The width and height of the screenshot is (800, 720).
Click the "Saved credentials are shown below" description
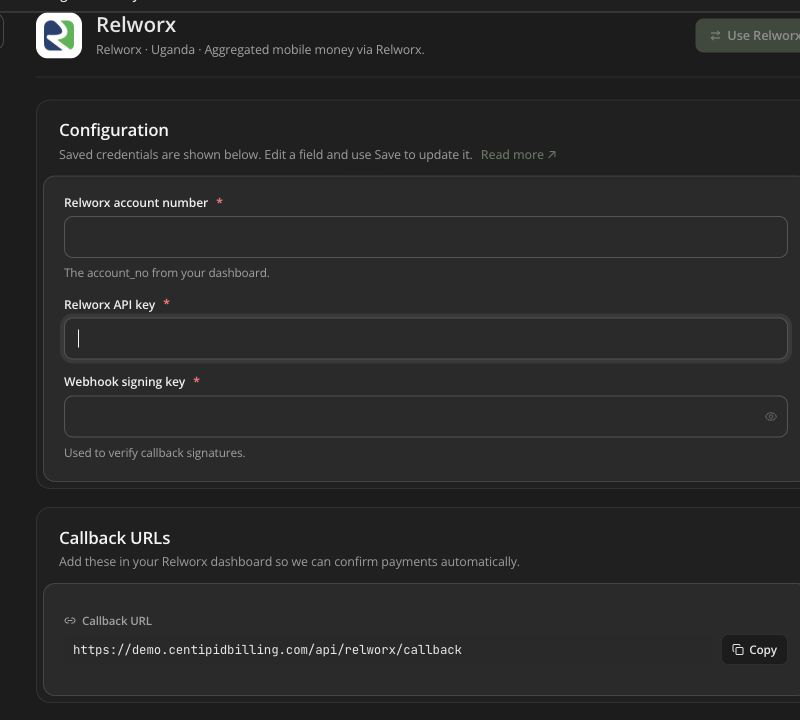[265, 155]
